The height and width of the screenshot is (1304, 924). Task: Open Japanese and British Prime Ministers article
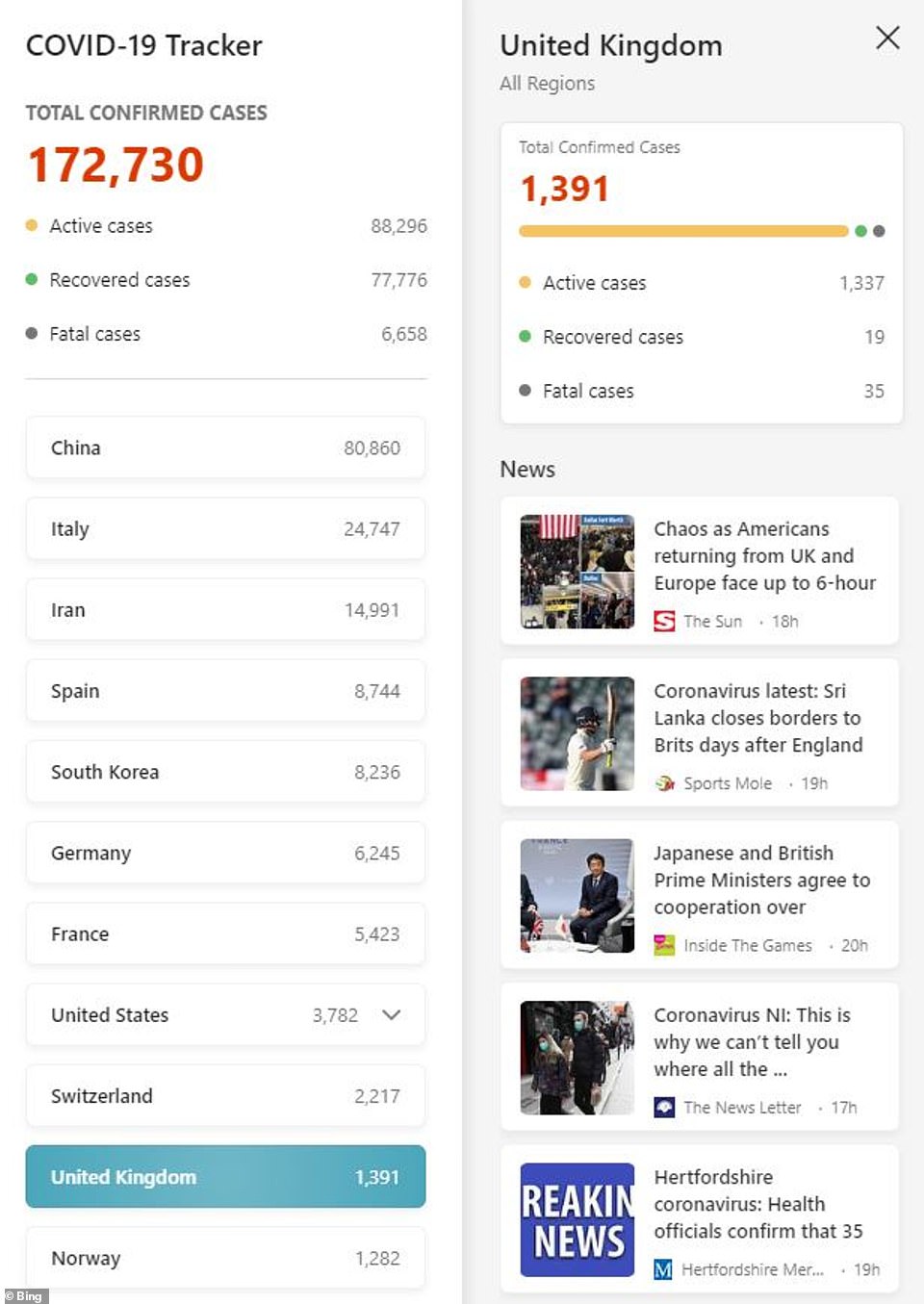pos(760,880)
